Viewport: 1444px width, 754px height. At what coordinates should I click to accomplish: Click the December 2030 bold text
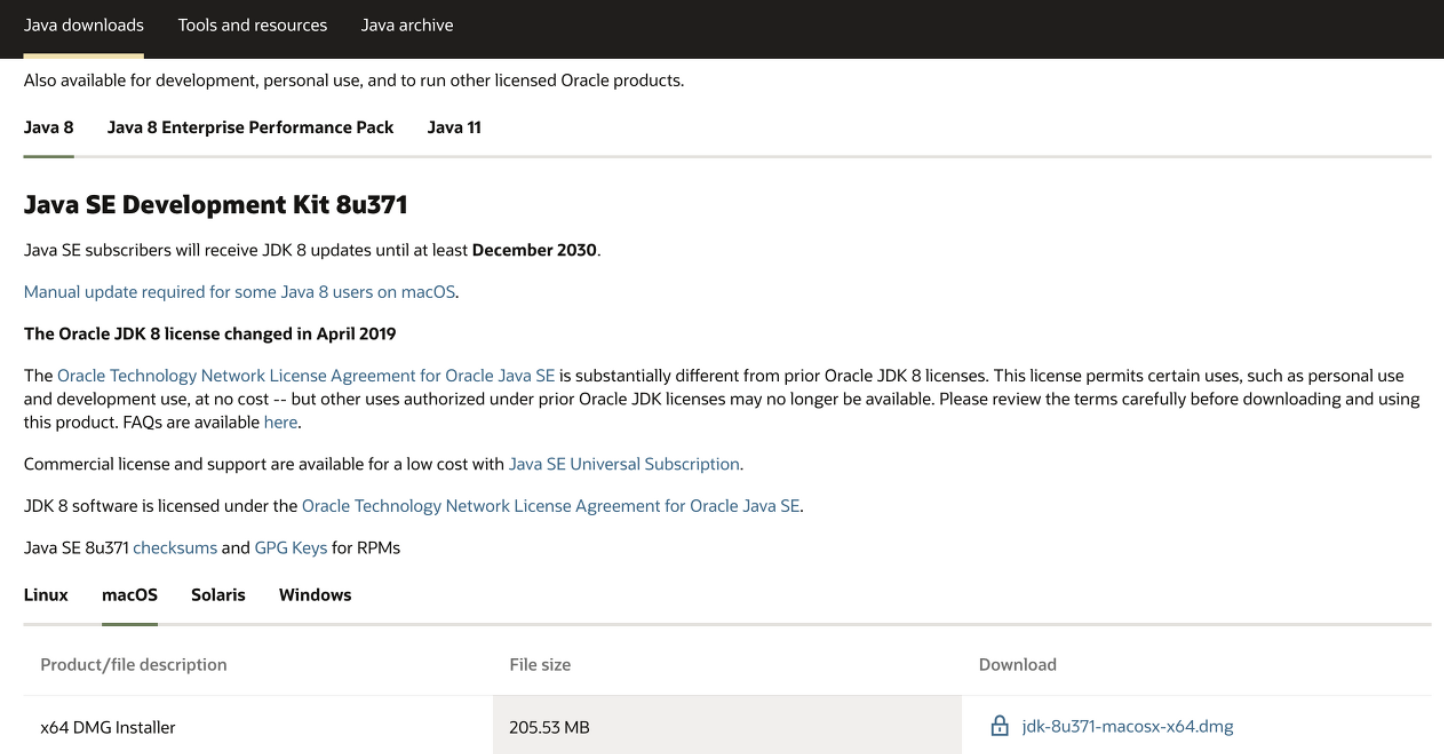tap(535, 250)
